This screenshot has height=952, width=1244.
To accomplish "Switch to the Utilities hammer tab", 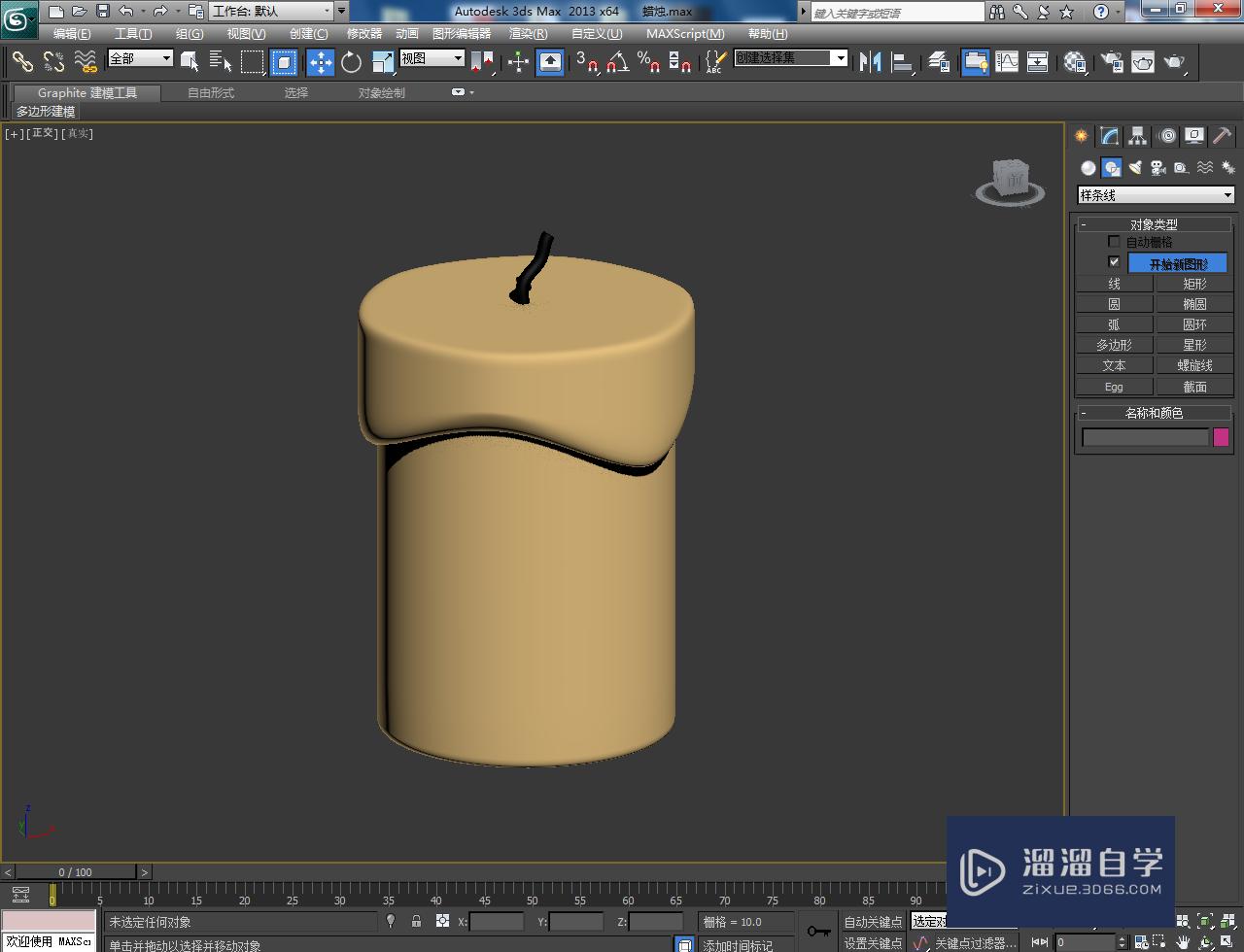I will (x=1223, y=136).
